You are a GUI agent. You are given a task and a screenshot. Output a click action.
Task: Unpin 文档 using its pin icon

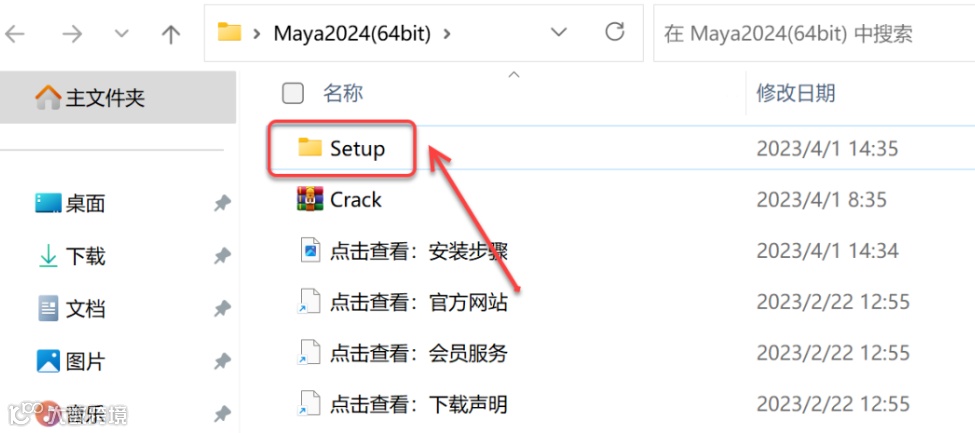pyautogui.click(x=222, y=309)
